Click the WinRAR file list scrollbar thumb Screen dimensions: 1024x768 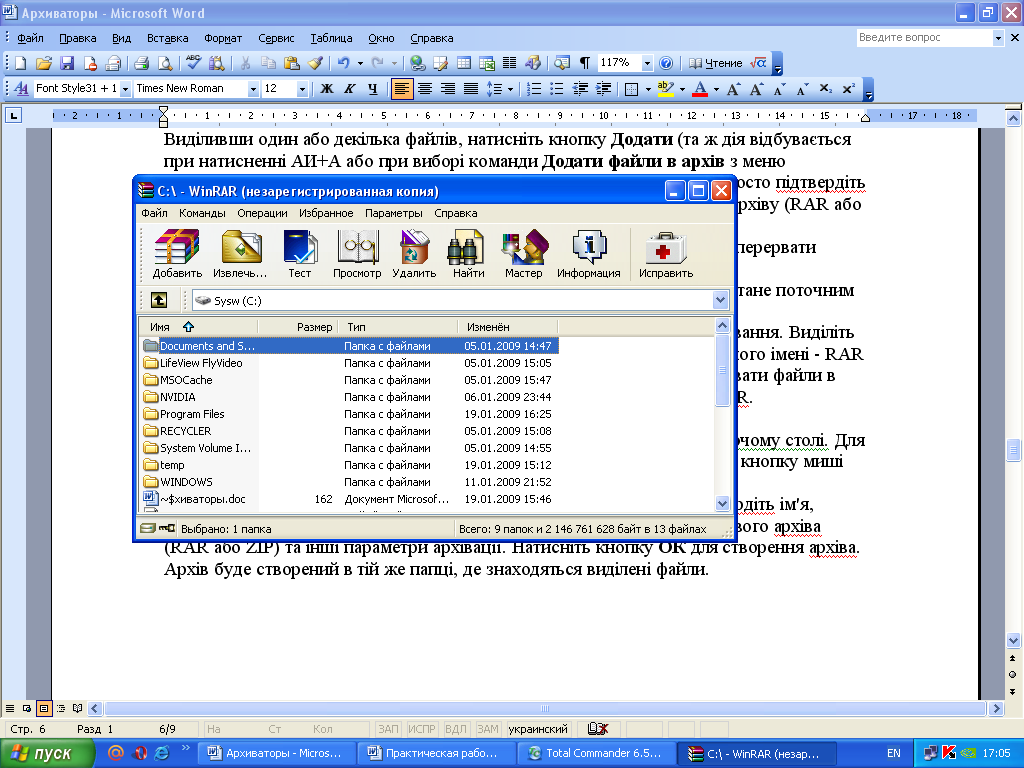(722, 370)
